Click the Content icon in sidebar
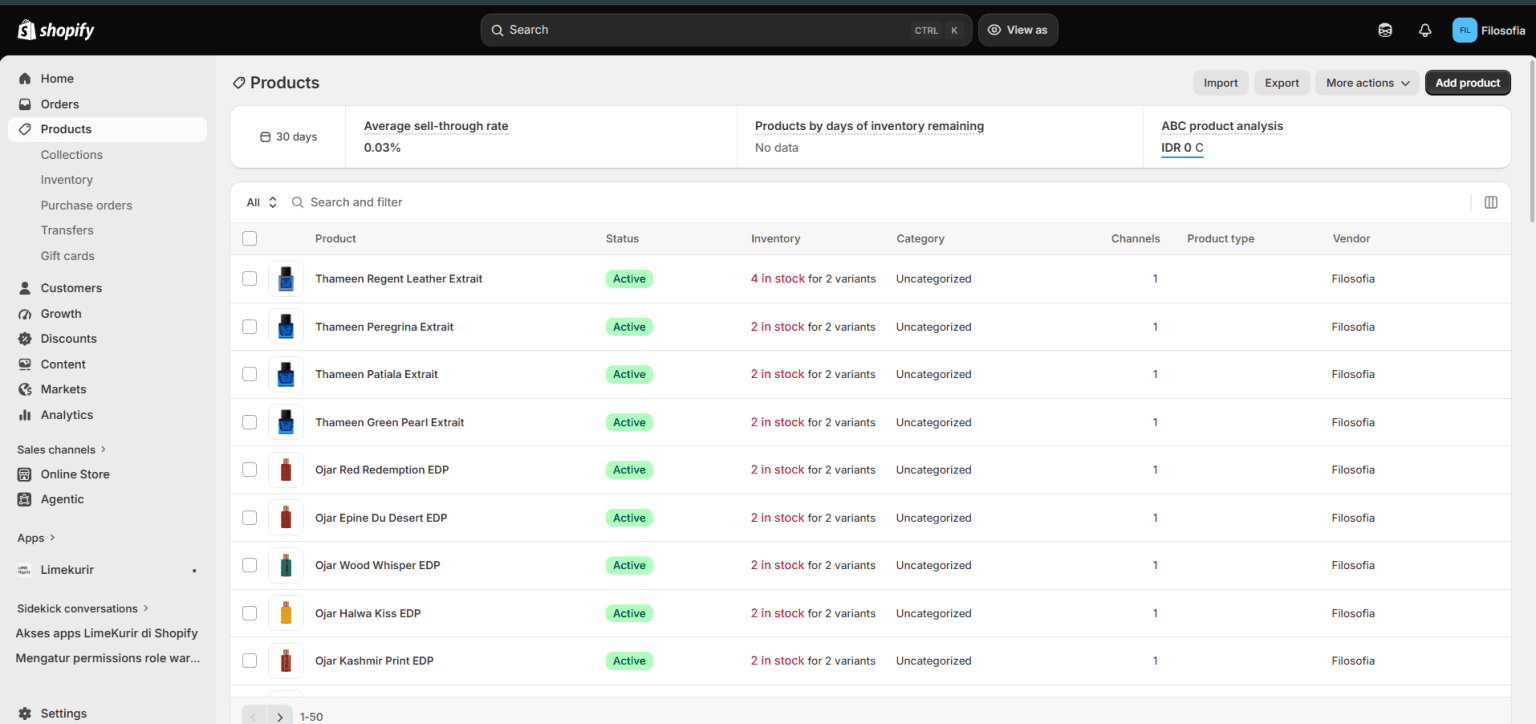The image size is (1536, 724). [x=25, y=364]
